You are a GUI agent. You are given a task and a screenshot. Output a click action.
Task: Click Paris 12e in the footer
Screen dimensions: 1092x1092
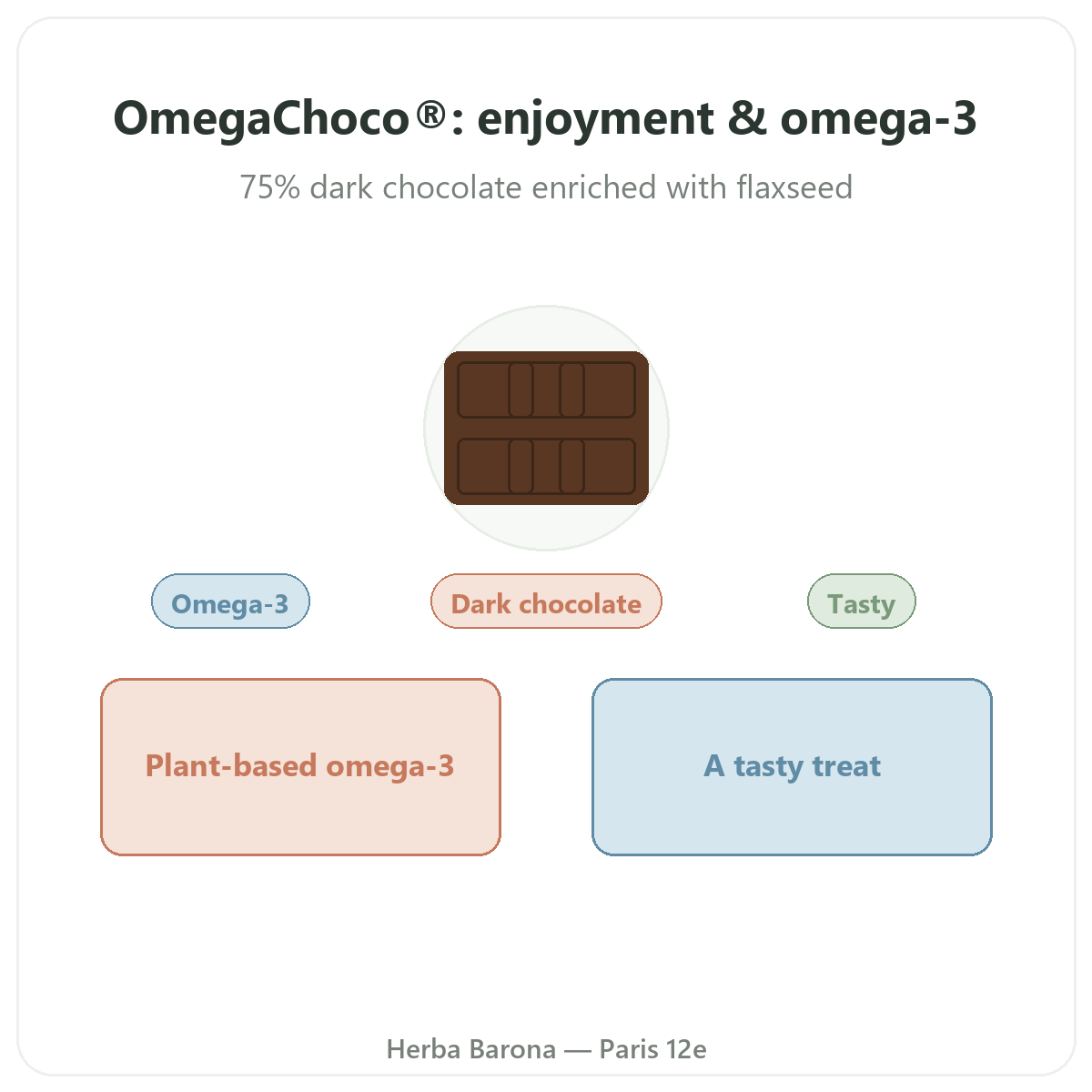(652, 1049)
